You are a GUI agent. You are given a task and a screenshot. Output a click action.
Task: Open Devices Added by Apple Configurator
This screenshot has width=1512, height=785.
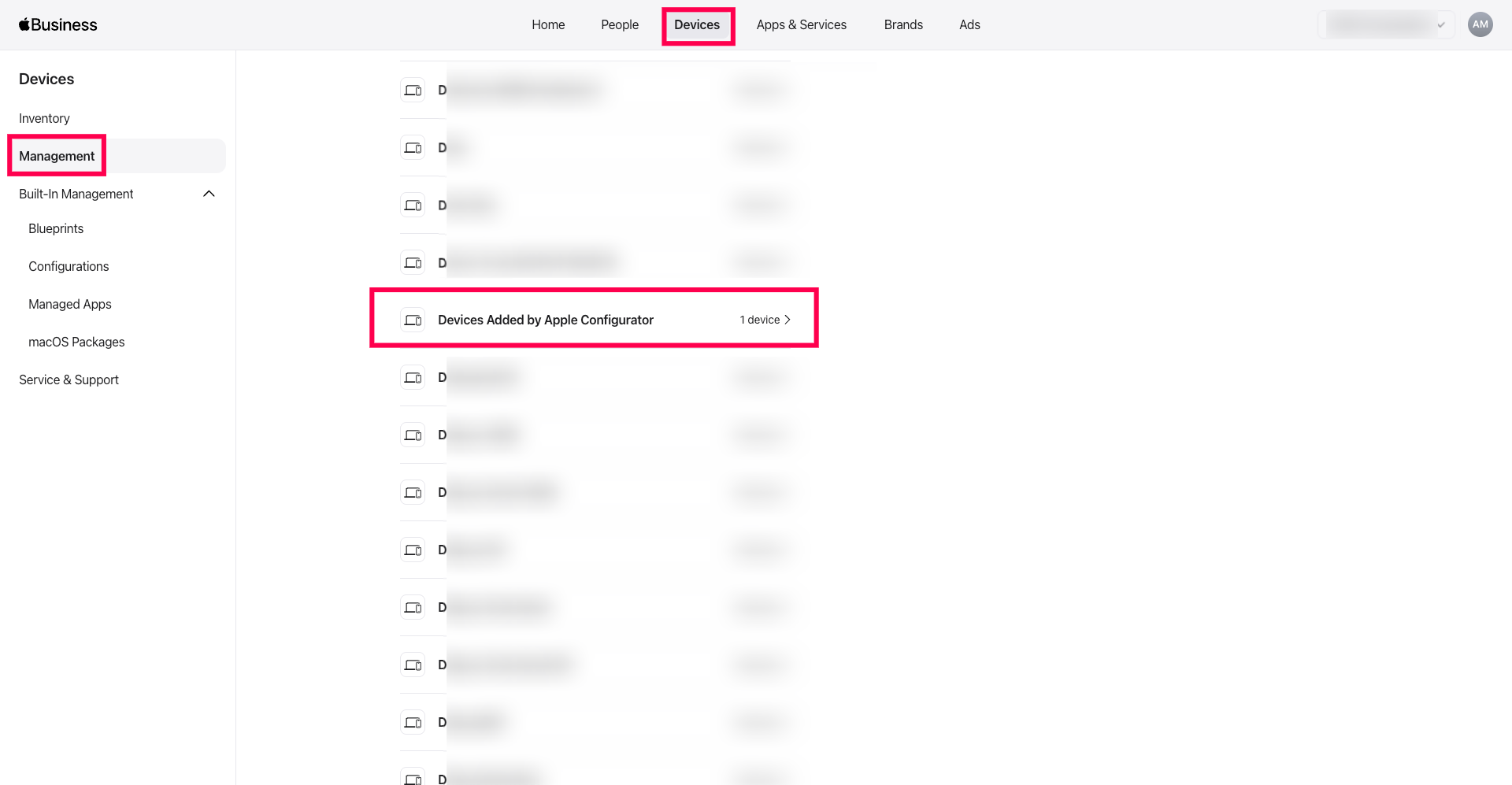coord(595,320)
